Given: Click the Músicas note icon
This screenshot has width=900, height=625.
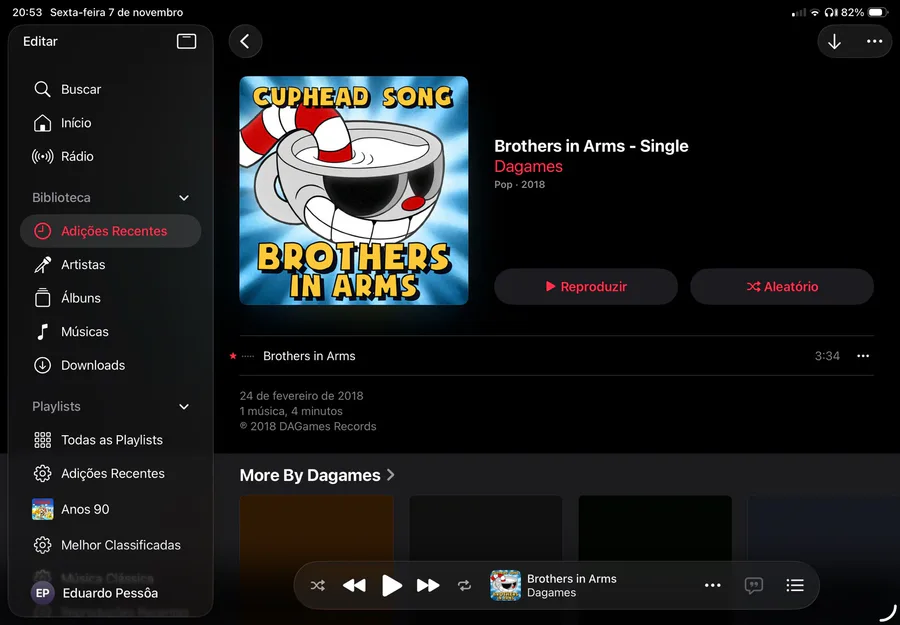Looking at the screenshot, I should (42, 332).
